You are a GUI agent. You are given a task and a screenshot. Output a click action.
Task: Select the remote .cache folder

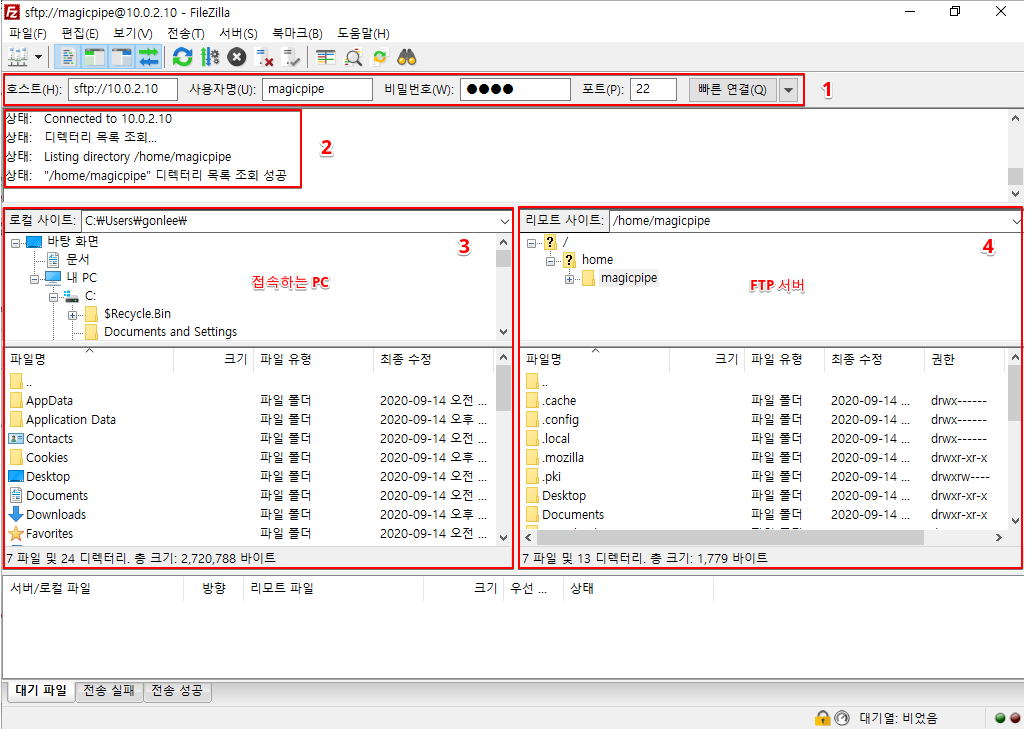point(559,401)
